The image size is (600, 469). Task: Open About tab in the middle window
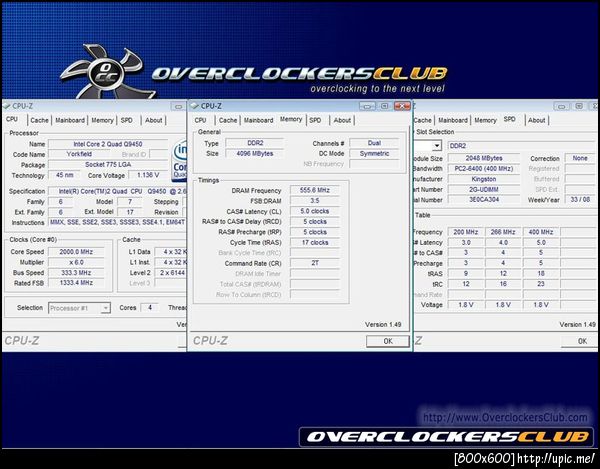pos(342,120)
